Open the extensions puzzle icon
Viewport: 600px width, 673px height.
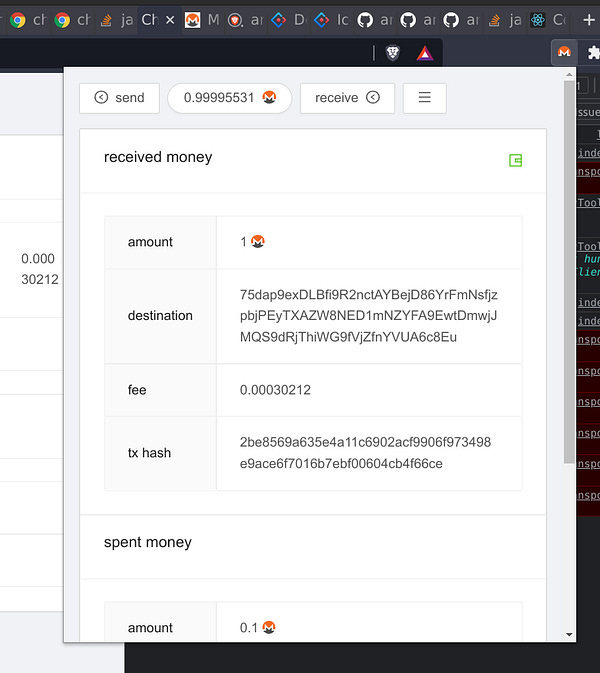(594, 53)
